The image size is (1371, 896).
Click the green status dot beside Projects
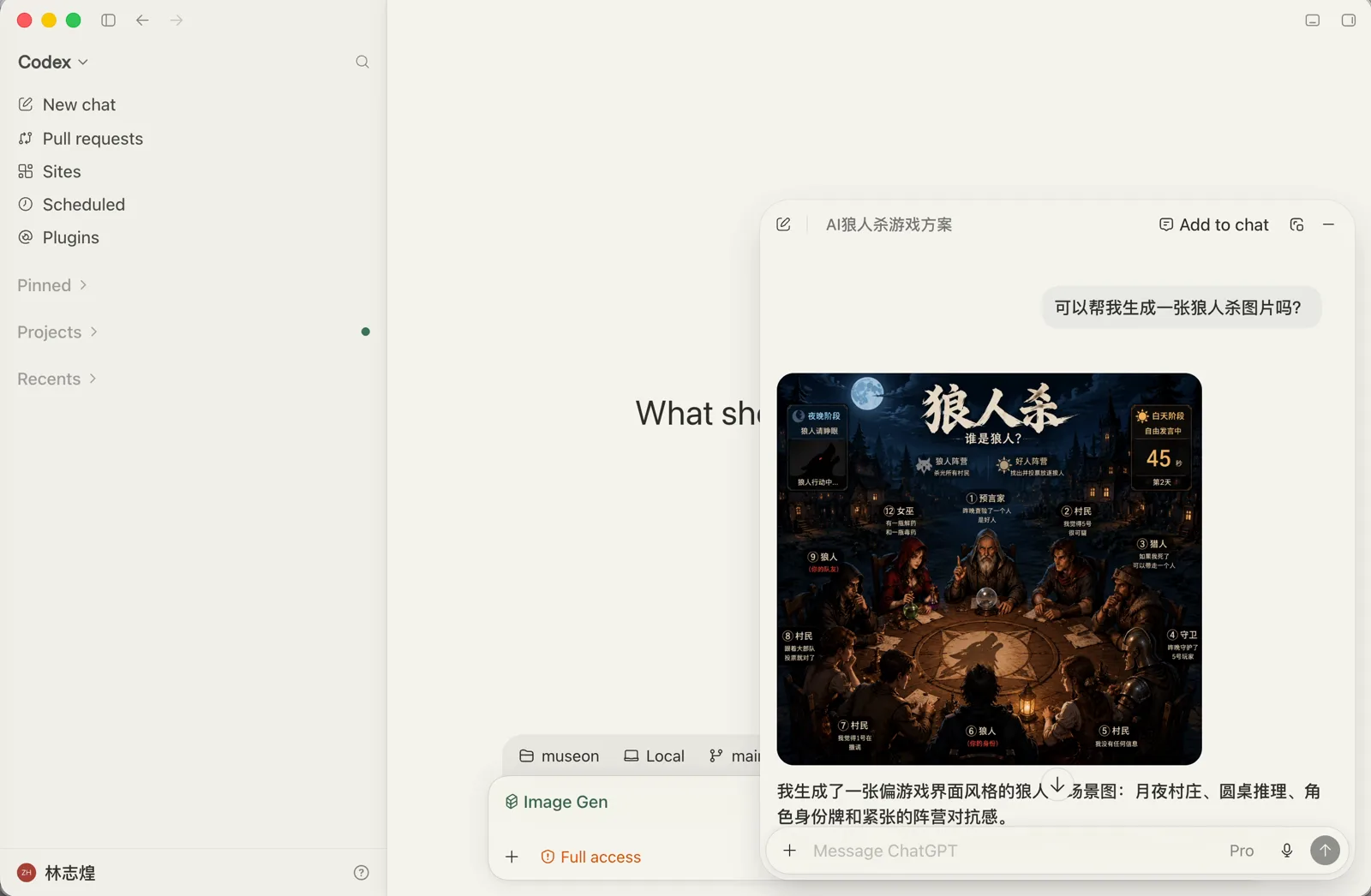pos(366,332)
